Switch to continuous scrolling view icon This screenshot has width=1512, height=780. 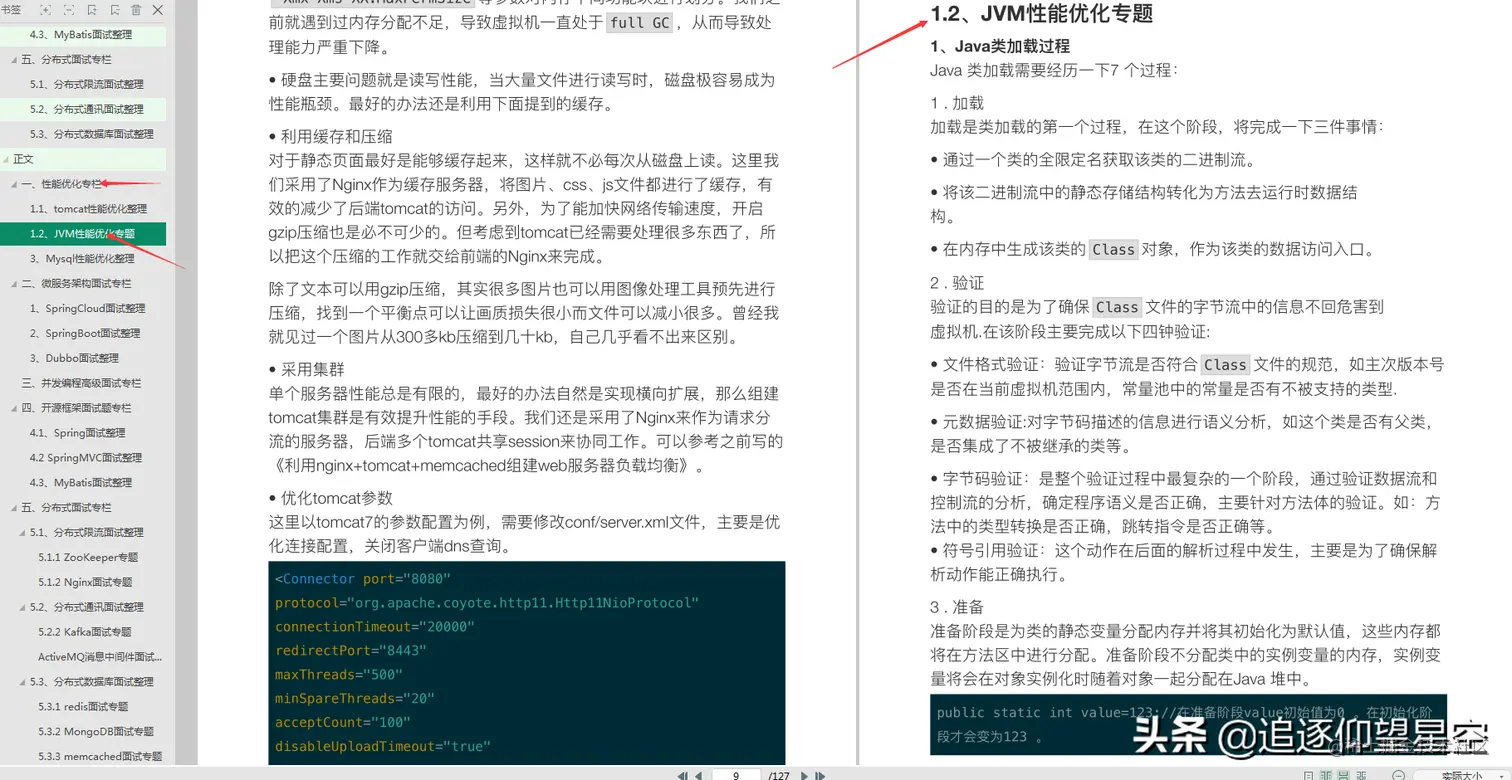coord(1343,775)
